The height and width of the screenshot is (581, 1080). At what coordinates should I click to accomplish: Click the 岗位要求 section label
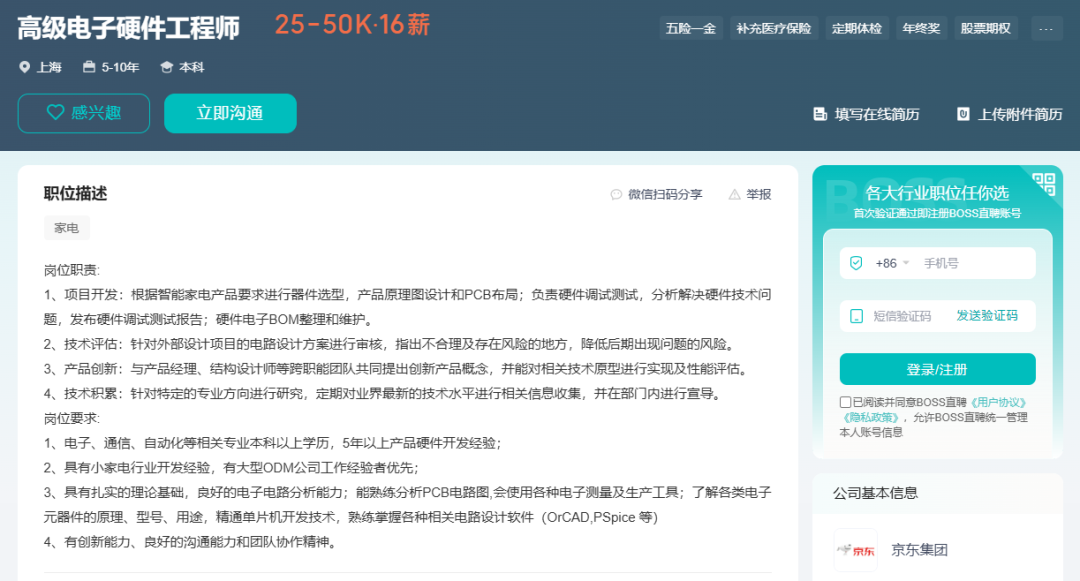click(x=72, y=418)
